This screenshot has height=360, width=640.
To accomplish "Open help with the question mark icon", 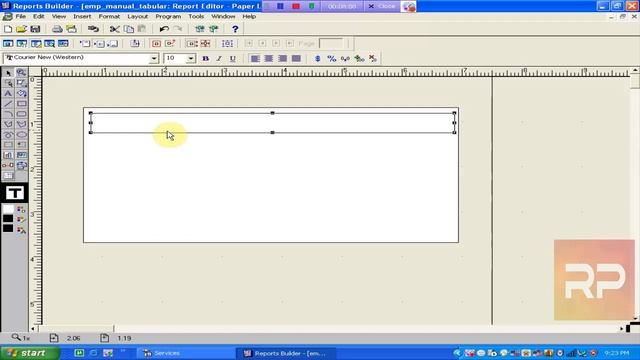I will 235,29.
